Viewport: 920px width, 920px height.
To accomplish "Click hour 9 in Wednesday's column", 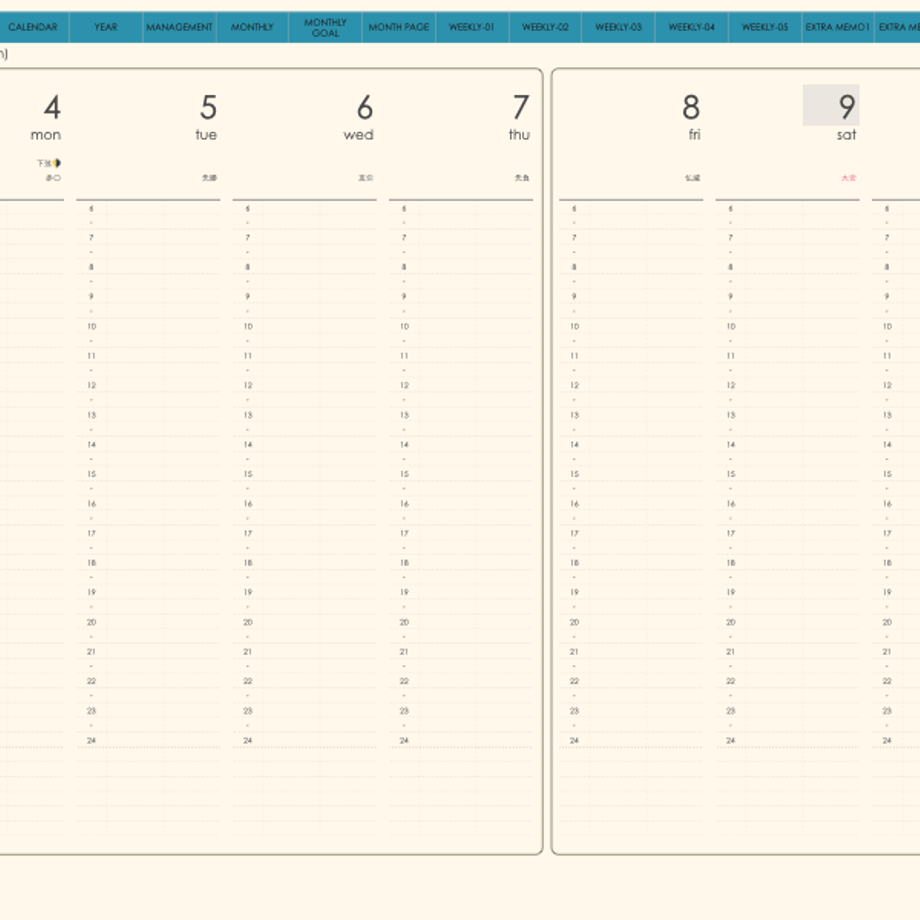I will pos(248,297).
